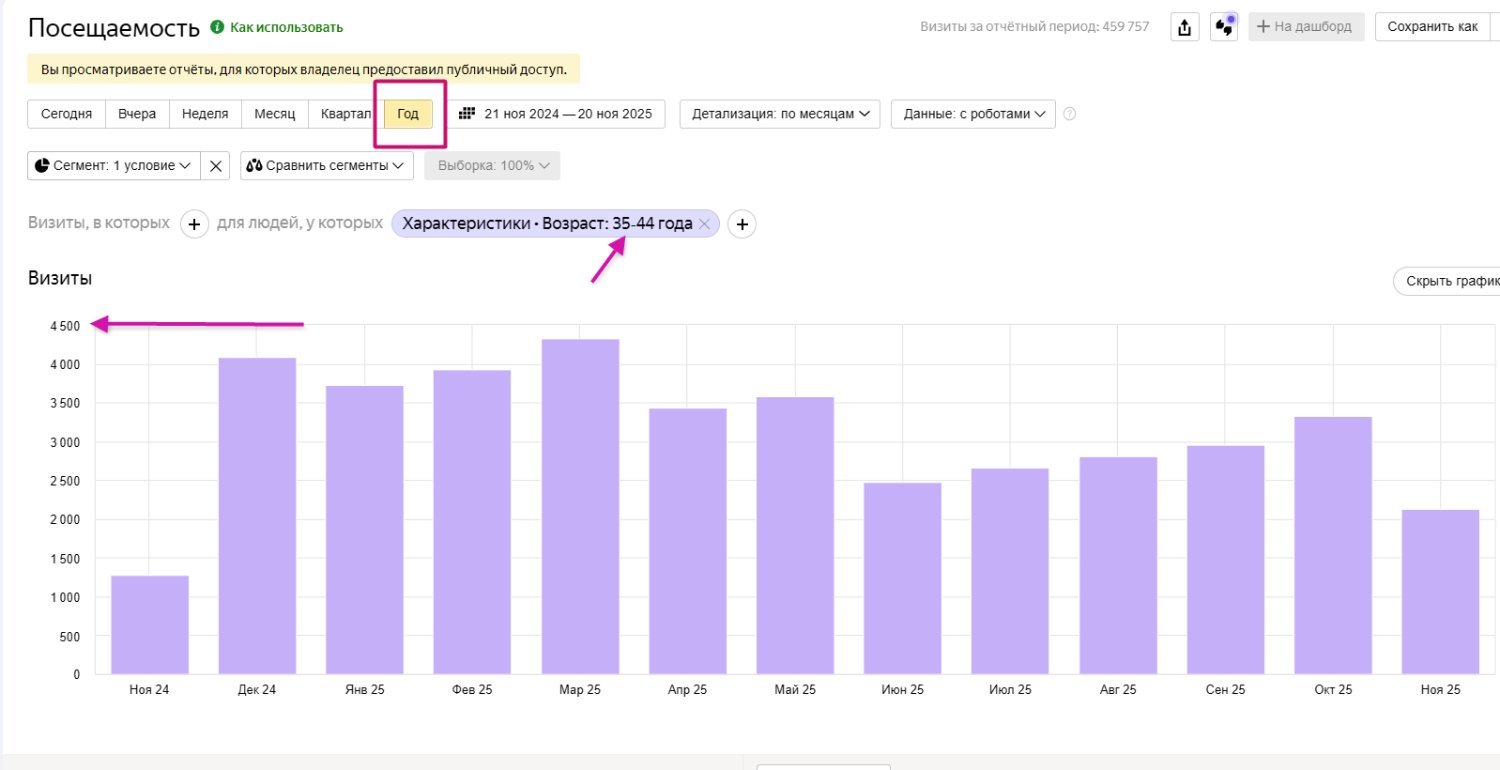Viewport: 1500px width, 770px height.
Task: Add a visit condition with plus icon
Action: click(194, 224)
